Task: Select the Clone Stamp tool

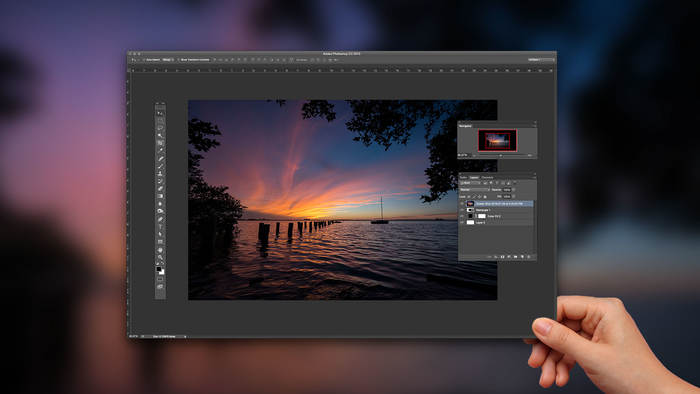Action: [160, 174]
